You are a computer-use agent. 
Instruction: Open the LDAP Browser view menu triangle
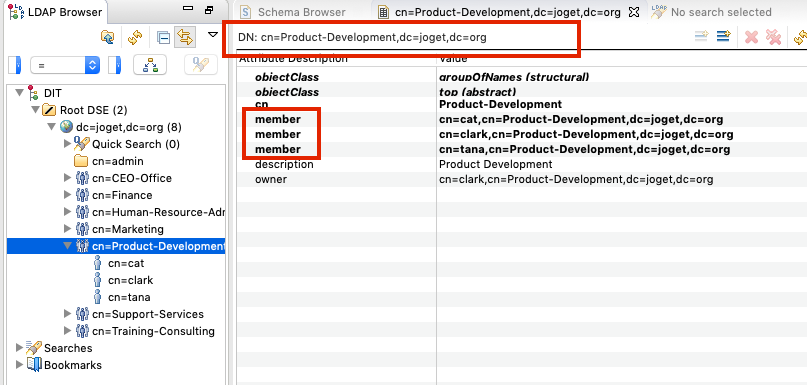coord(213,34)
